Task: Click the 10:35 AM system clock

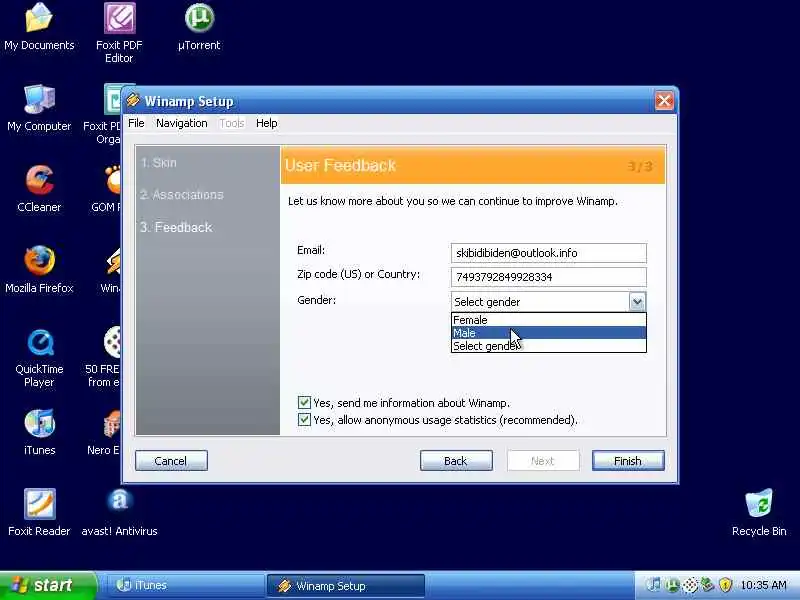Action: [x=763, y=585]
